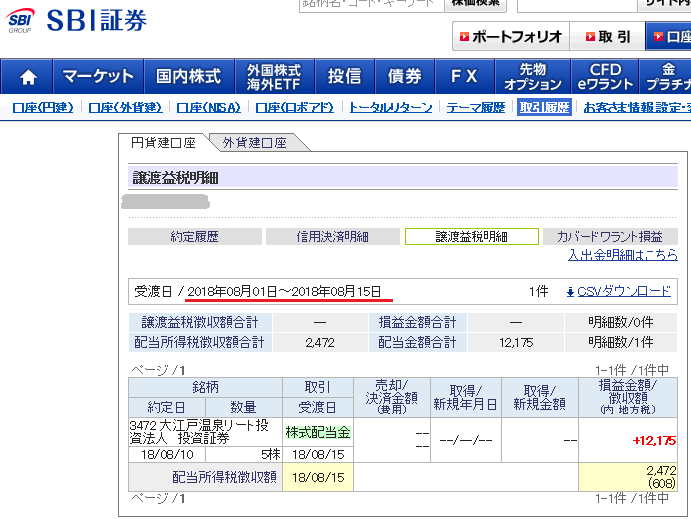
Task: Open home via the house icon
Action: pos(28,77)
